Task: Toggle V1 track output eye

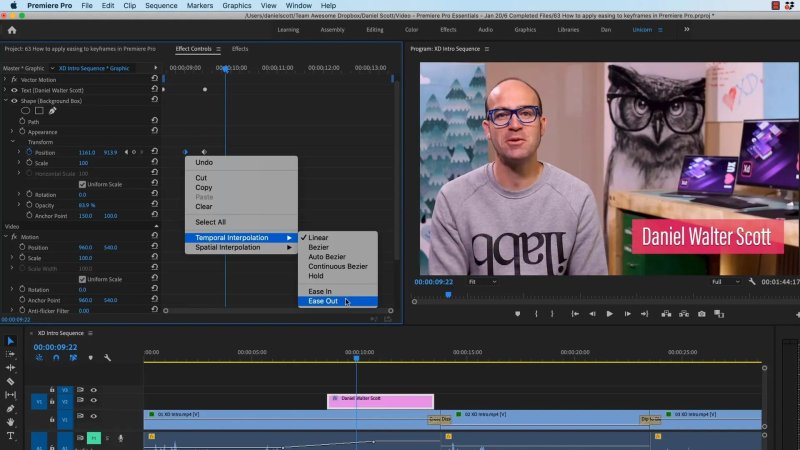Action: tap(93, 416)
